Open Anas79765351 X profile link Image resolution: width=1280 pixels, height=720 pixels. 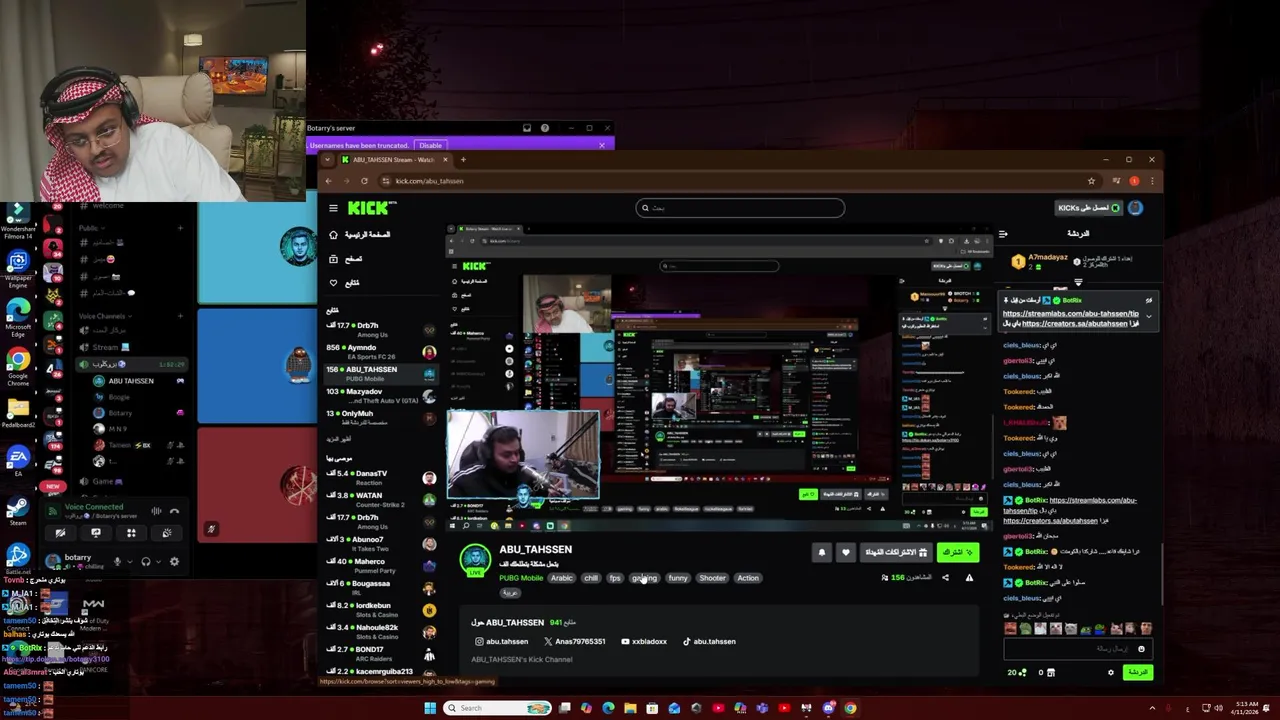575,642
